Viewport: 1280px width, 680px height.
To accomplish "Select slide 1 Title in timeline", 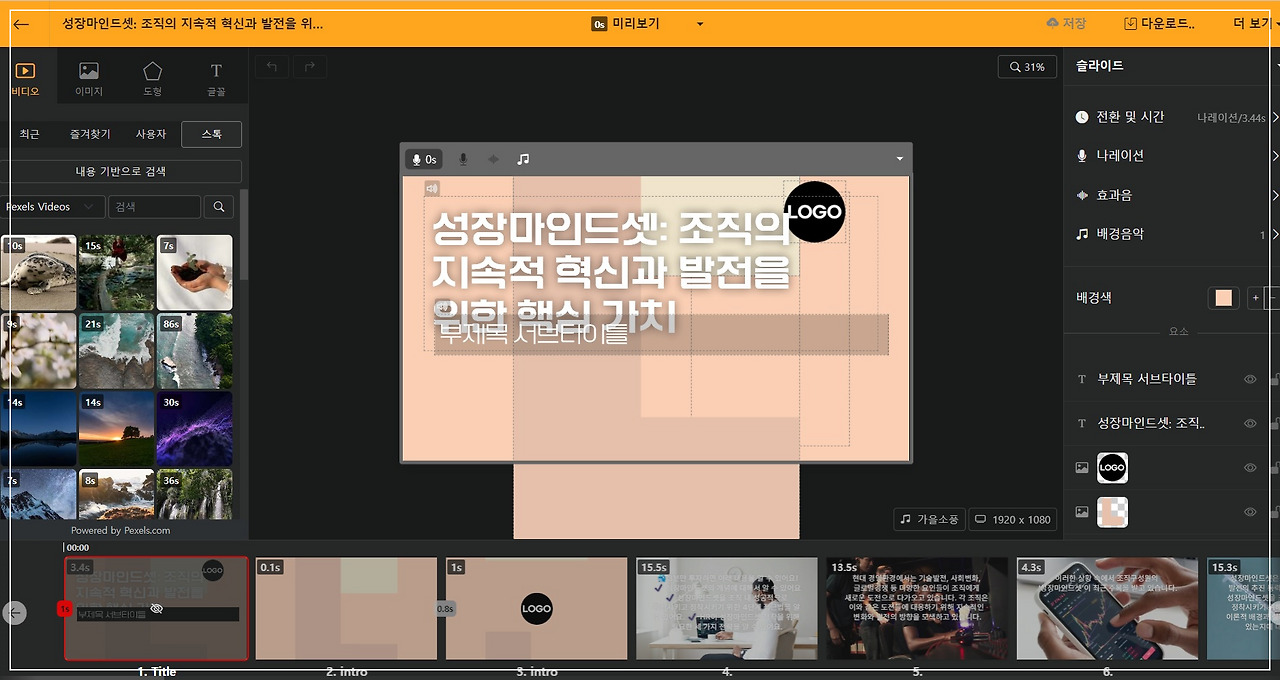I will tap(156, 609).
